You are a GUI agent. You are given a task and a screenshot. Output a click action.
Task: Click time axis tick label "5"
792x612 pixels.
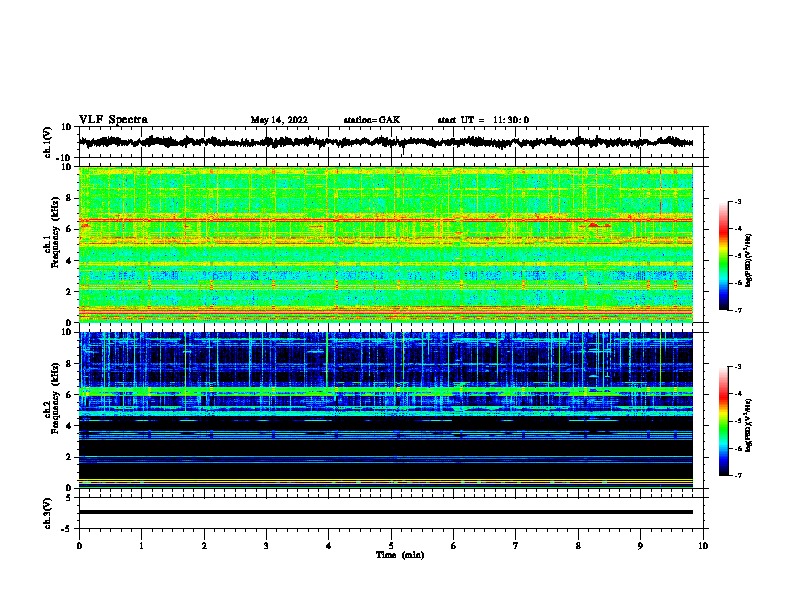pyautogui.click(x=391, y=546)
